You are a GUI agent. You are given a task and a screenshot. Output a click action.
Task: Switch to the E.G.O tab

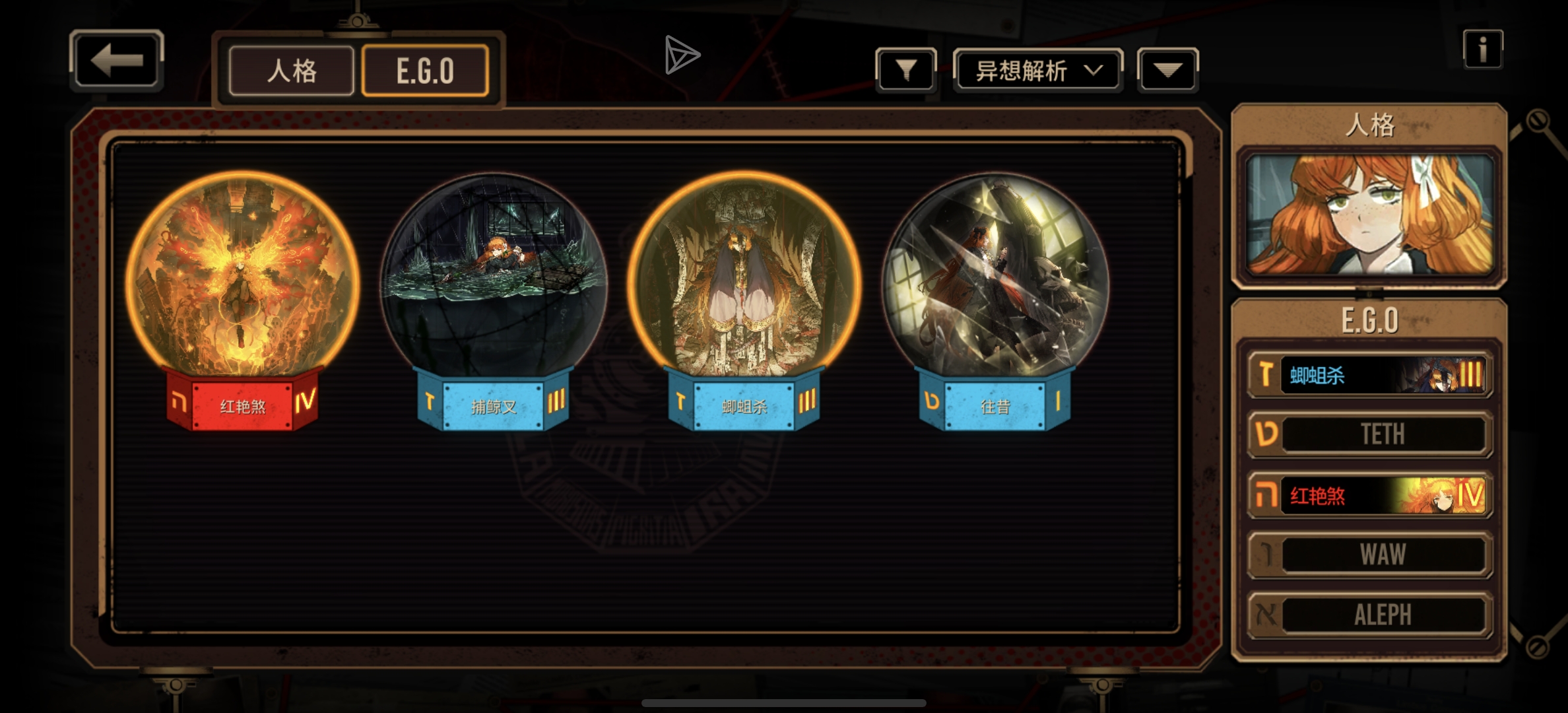[x=426, y=71]
